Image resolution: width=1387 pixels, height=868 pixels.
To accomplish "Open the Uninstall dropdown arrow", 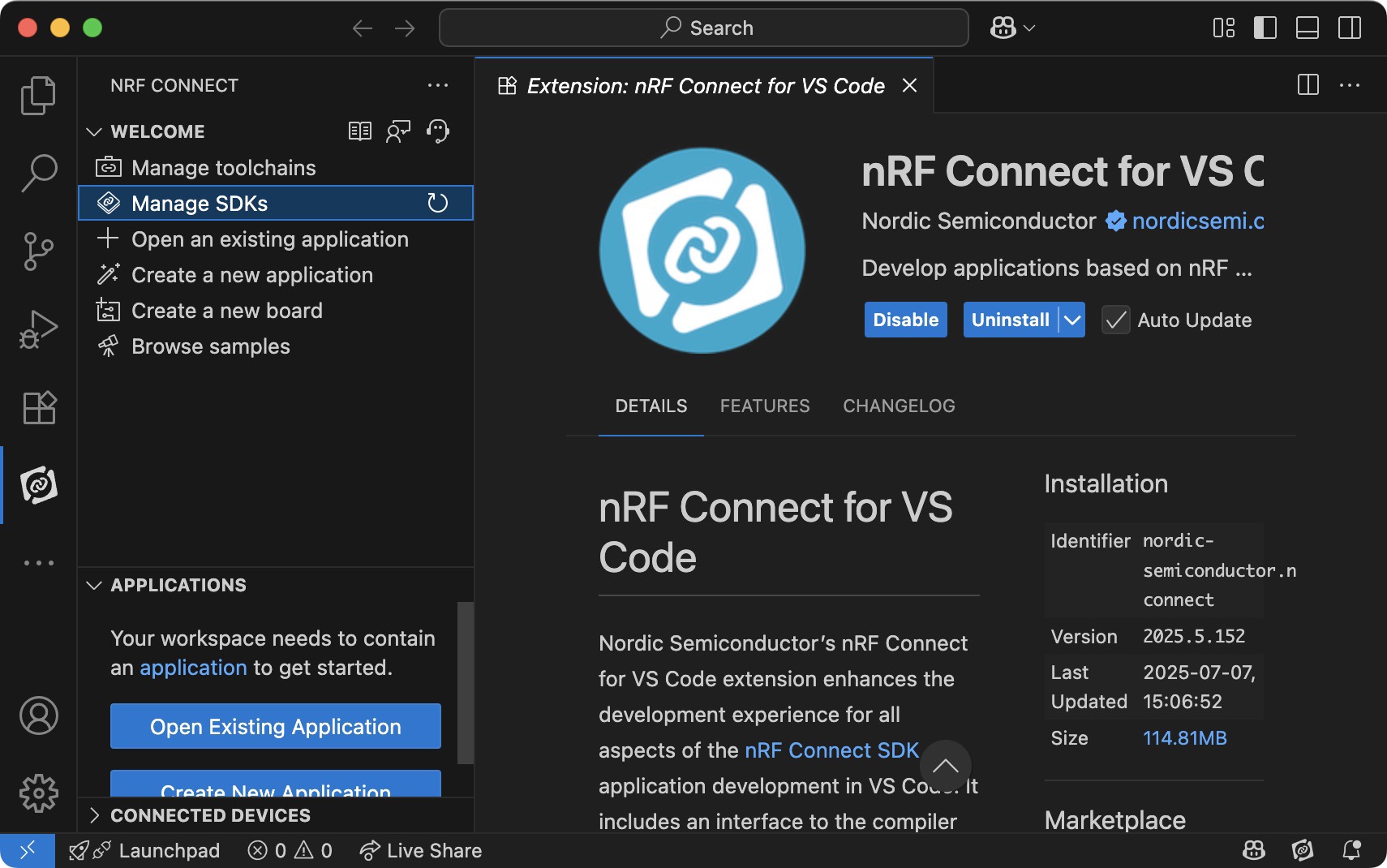I will pos(1072,320).
